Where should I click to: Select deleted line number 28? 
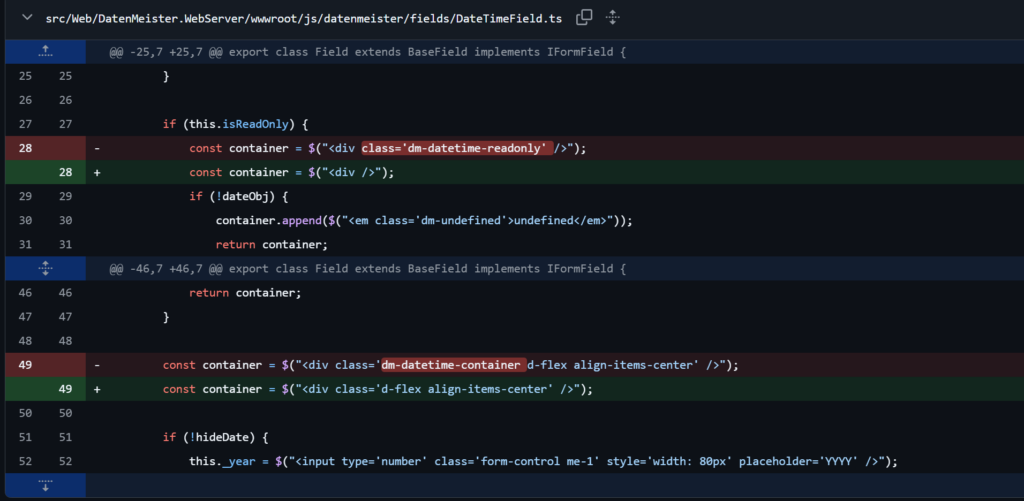(x=25, y=148)
